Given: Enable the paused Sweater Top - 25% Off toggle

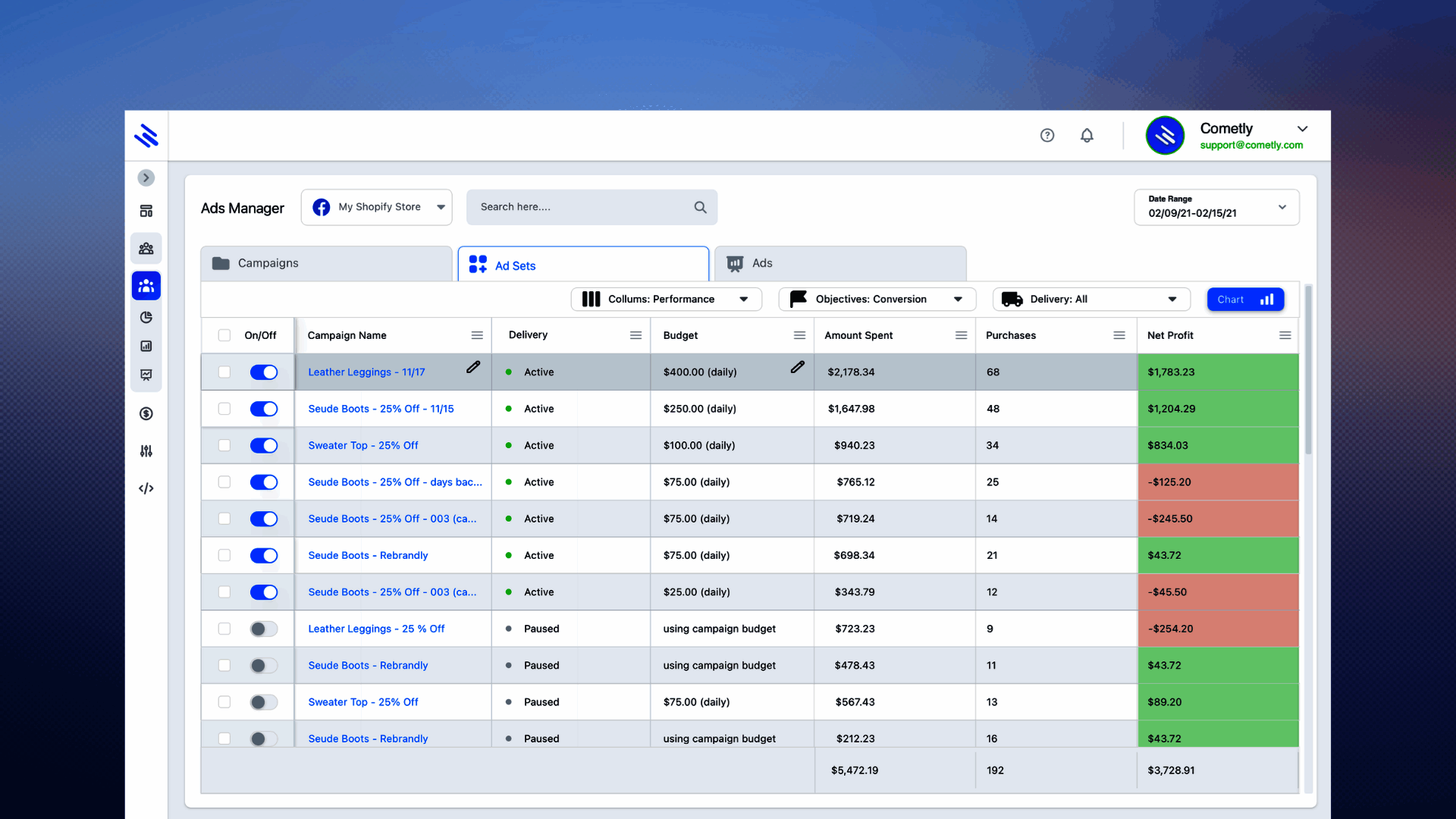Looking at the screenshot, I should 263,701.
